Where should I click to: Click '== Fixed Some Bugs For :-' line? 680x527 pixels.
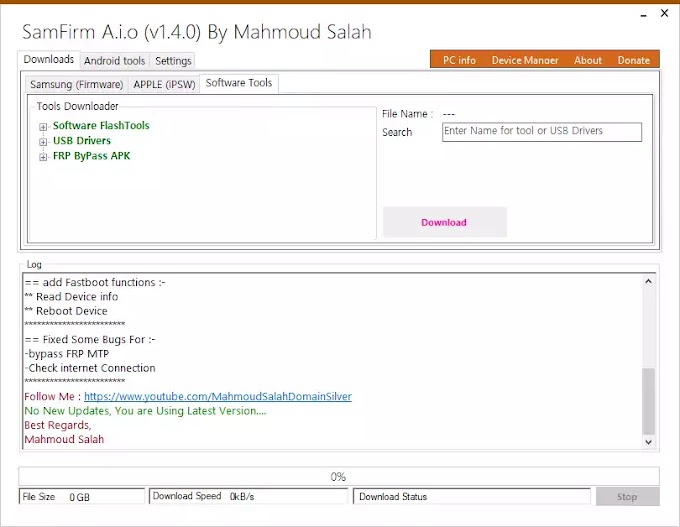click(90, 340)
